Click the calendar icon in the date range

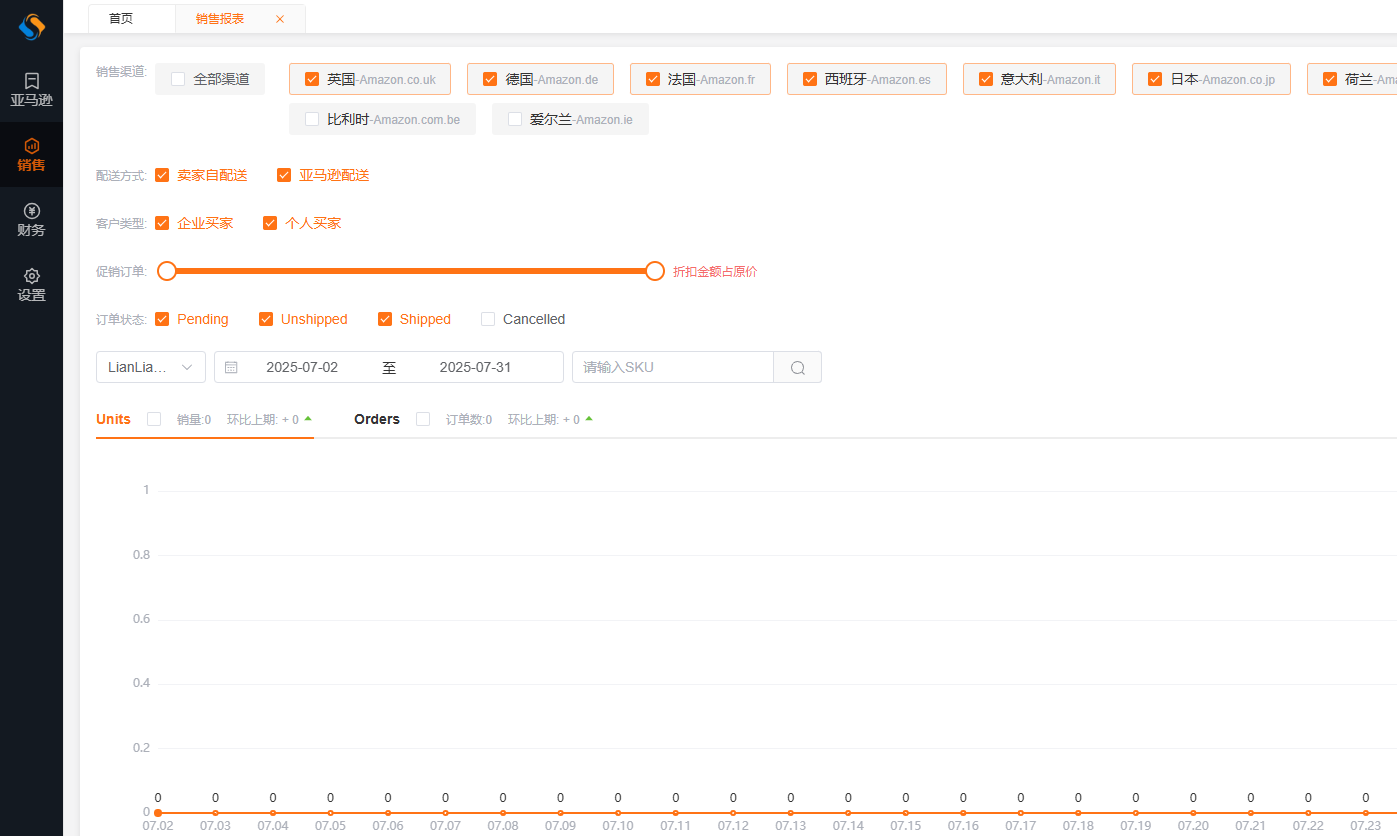coord(231,367)
